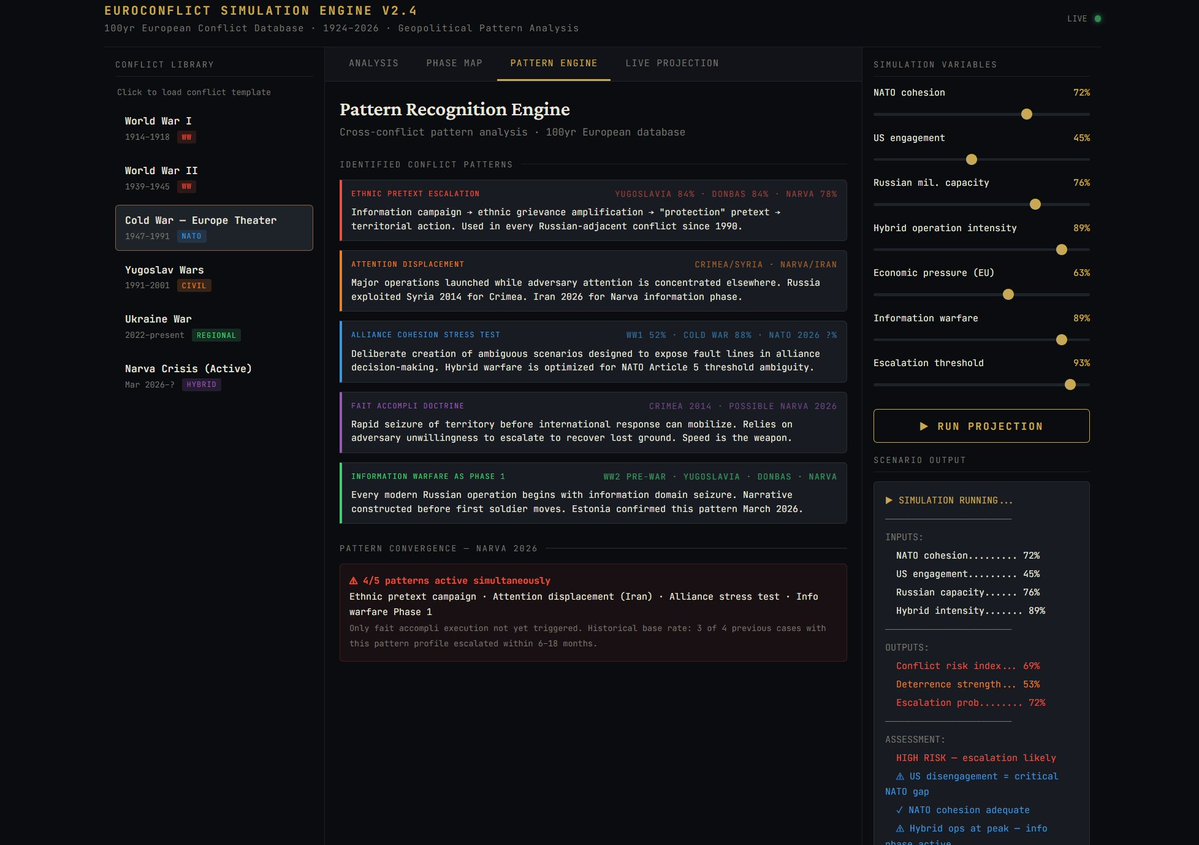The height and width of the screenshot is (845, 1199).
Task: Click the Crimea 2014 · Possible Narva 2026 label
Action: pos(742,406)
